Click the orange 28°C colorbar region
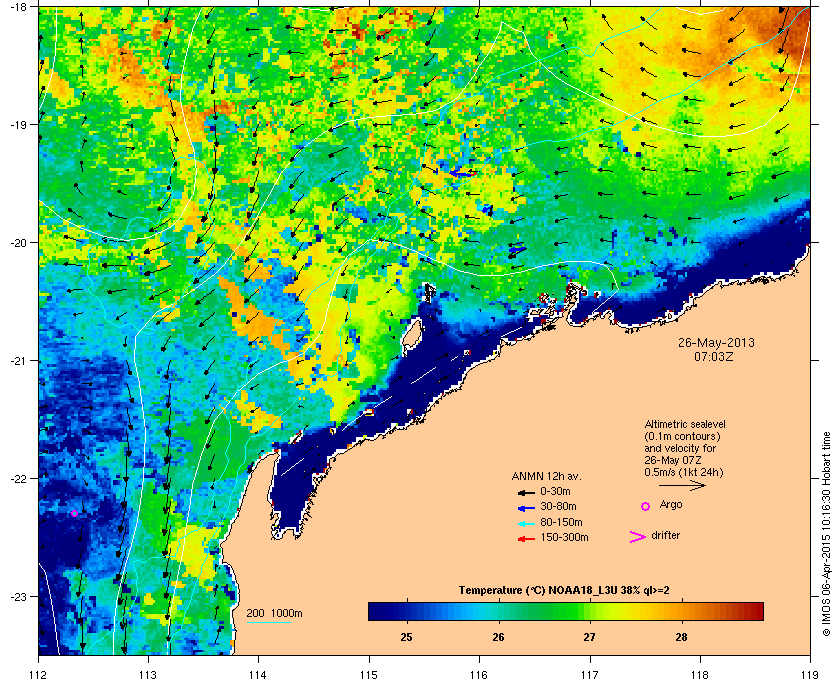Viewport: 840px width, 680px height. pyautogui.click(x=681, y=611)
